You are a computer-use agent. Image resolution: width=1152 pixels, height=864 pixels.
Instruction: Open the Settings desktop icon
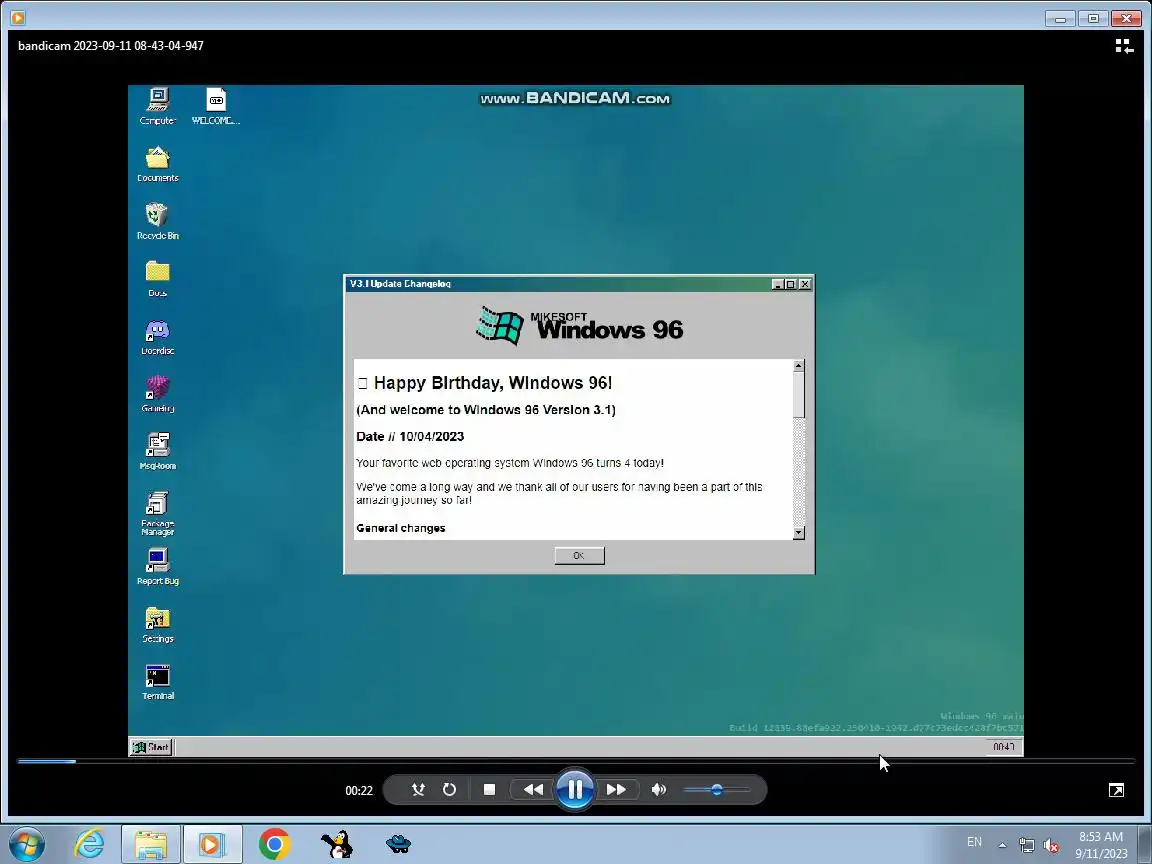(x=158, y=624)
